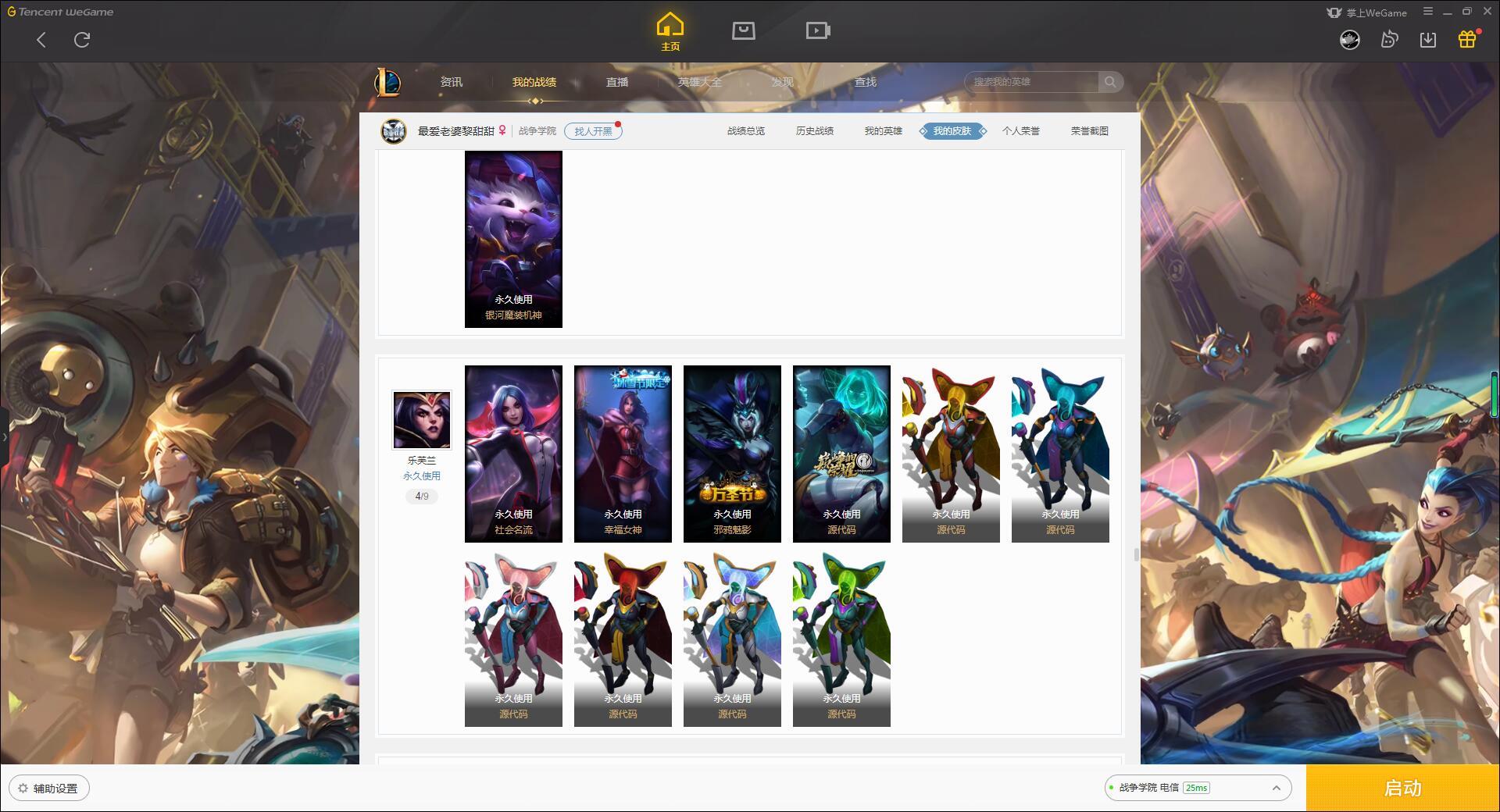Switch to 发现 tab
Viewport: 1500px width, 812px height.
click(x=783, y=82)
